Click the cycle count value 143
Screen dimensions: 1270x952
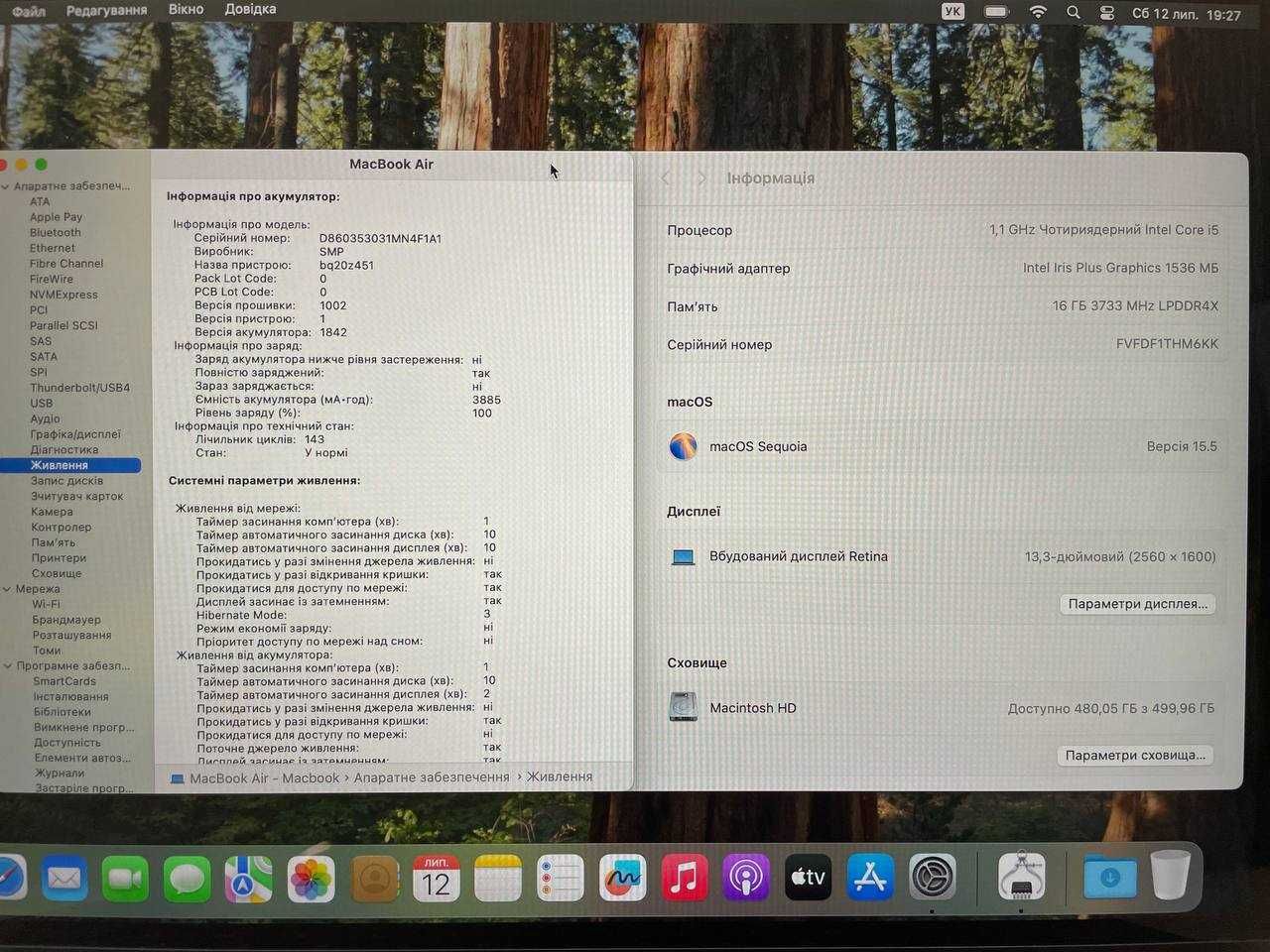tap(315, 439)
